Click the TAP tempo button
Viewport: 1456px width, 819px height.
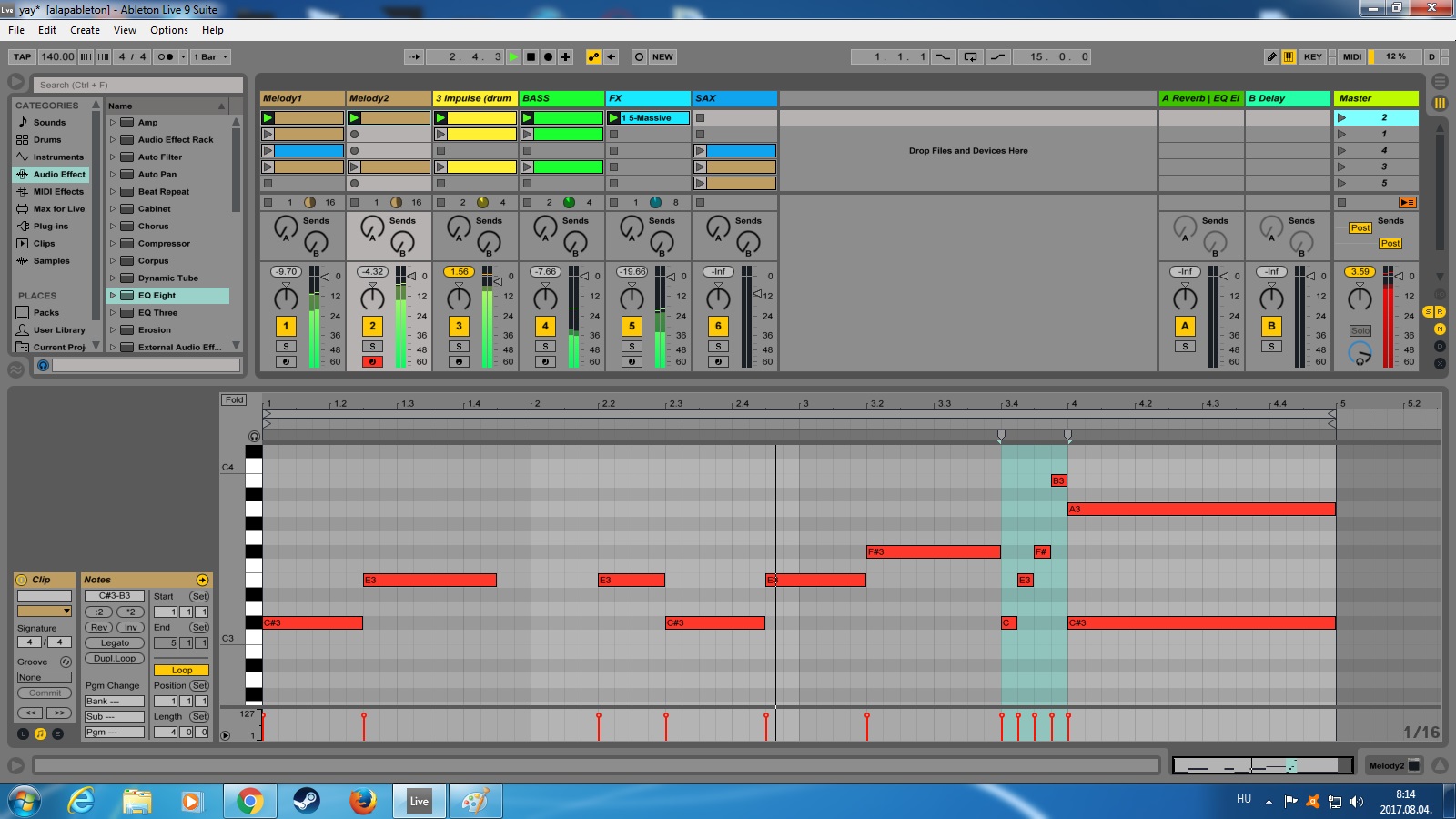(x=23, y=56)
